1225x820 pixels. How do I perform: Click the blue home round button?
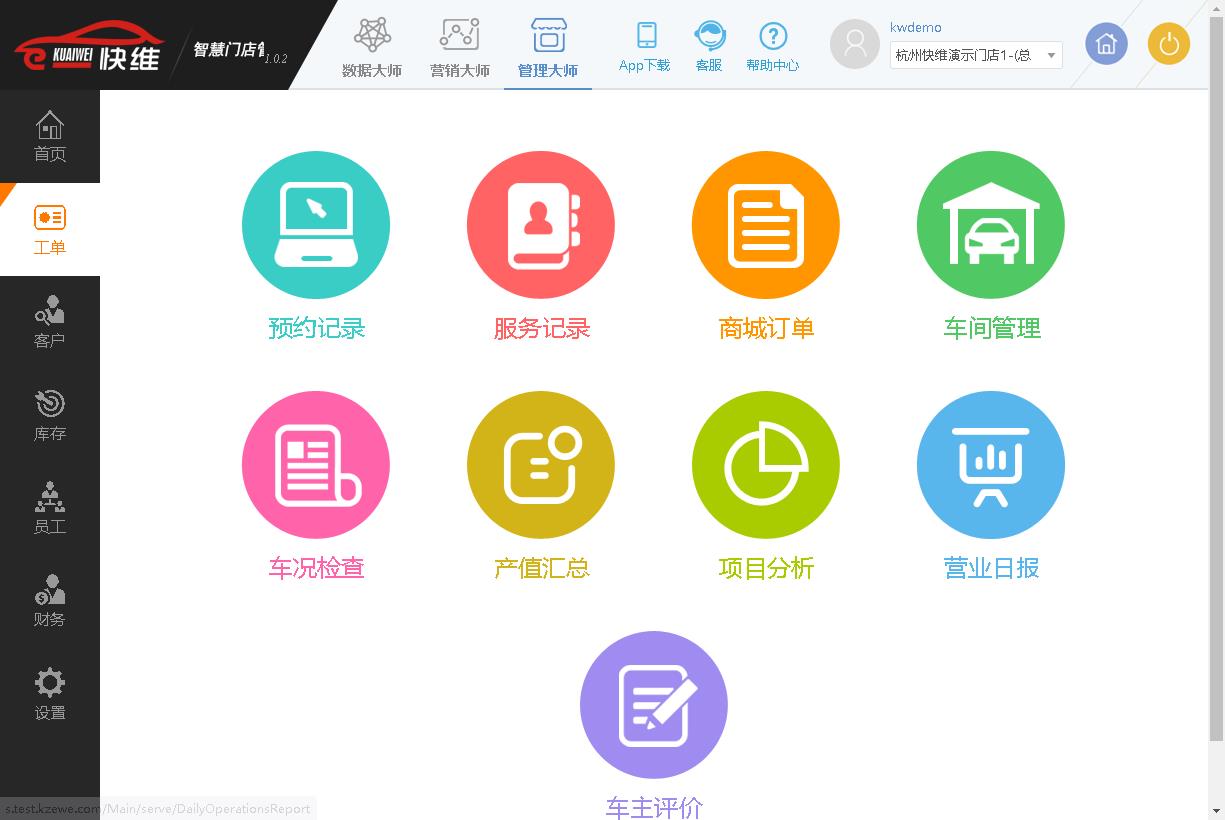tap(1106, 44)
